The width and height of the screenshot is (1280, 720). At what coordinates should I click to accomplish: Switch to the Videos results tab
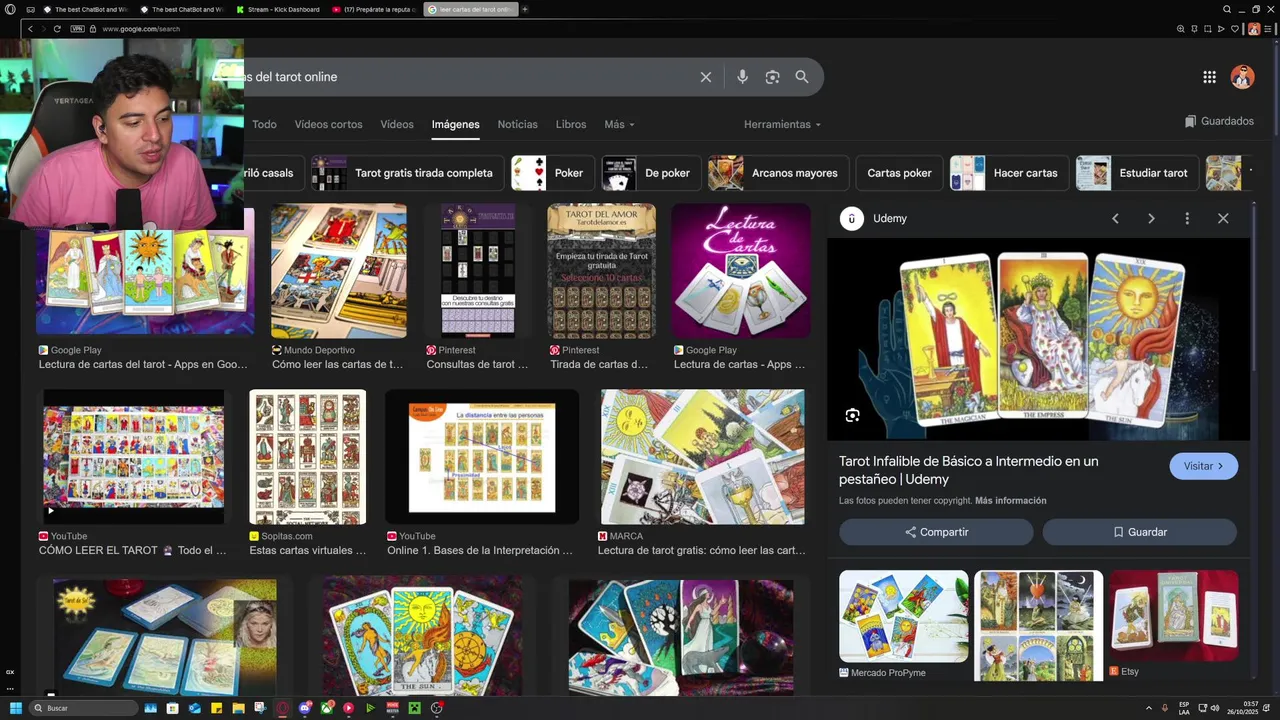coord(397,124)
